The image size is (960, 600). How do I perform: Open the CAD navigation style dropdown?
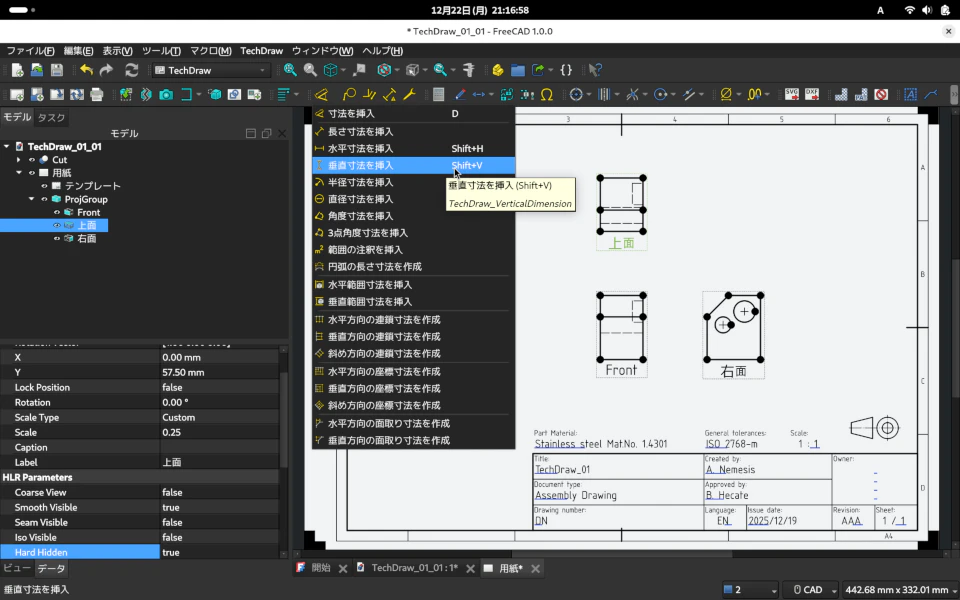812,590
